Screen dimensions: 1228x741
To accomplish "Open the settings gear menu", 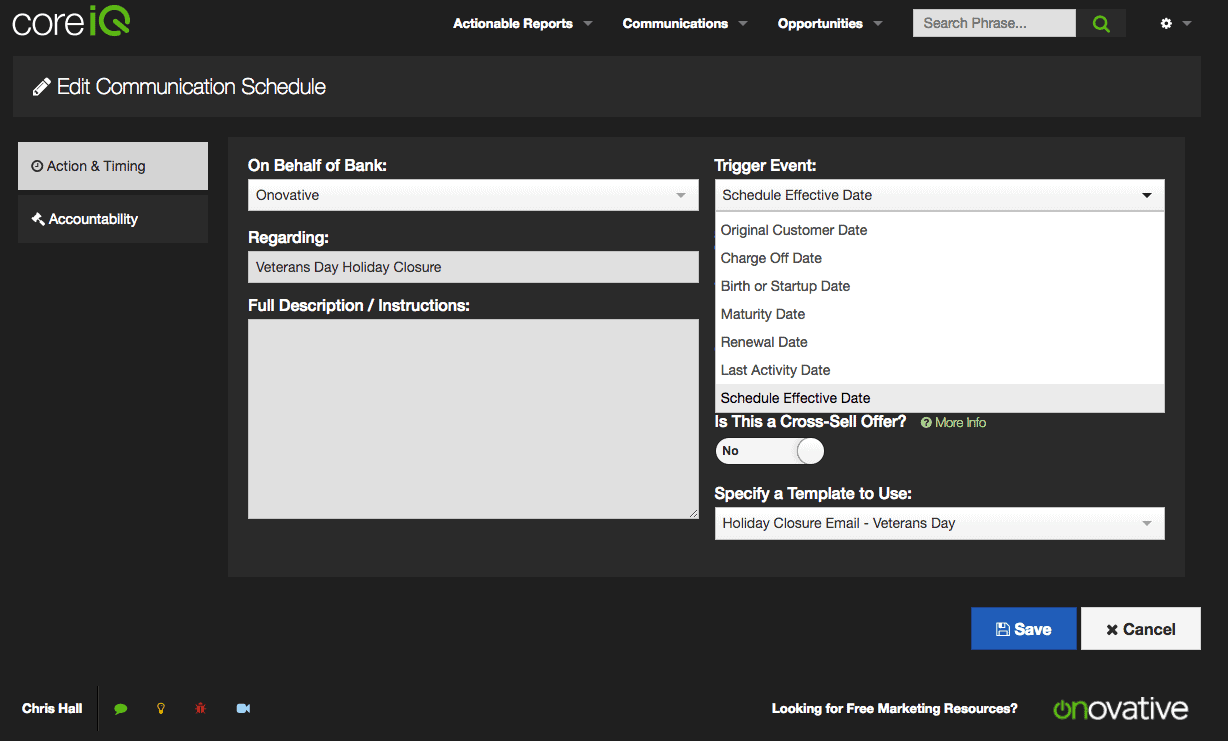I will [1175, 23].
